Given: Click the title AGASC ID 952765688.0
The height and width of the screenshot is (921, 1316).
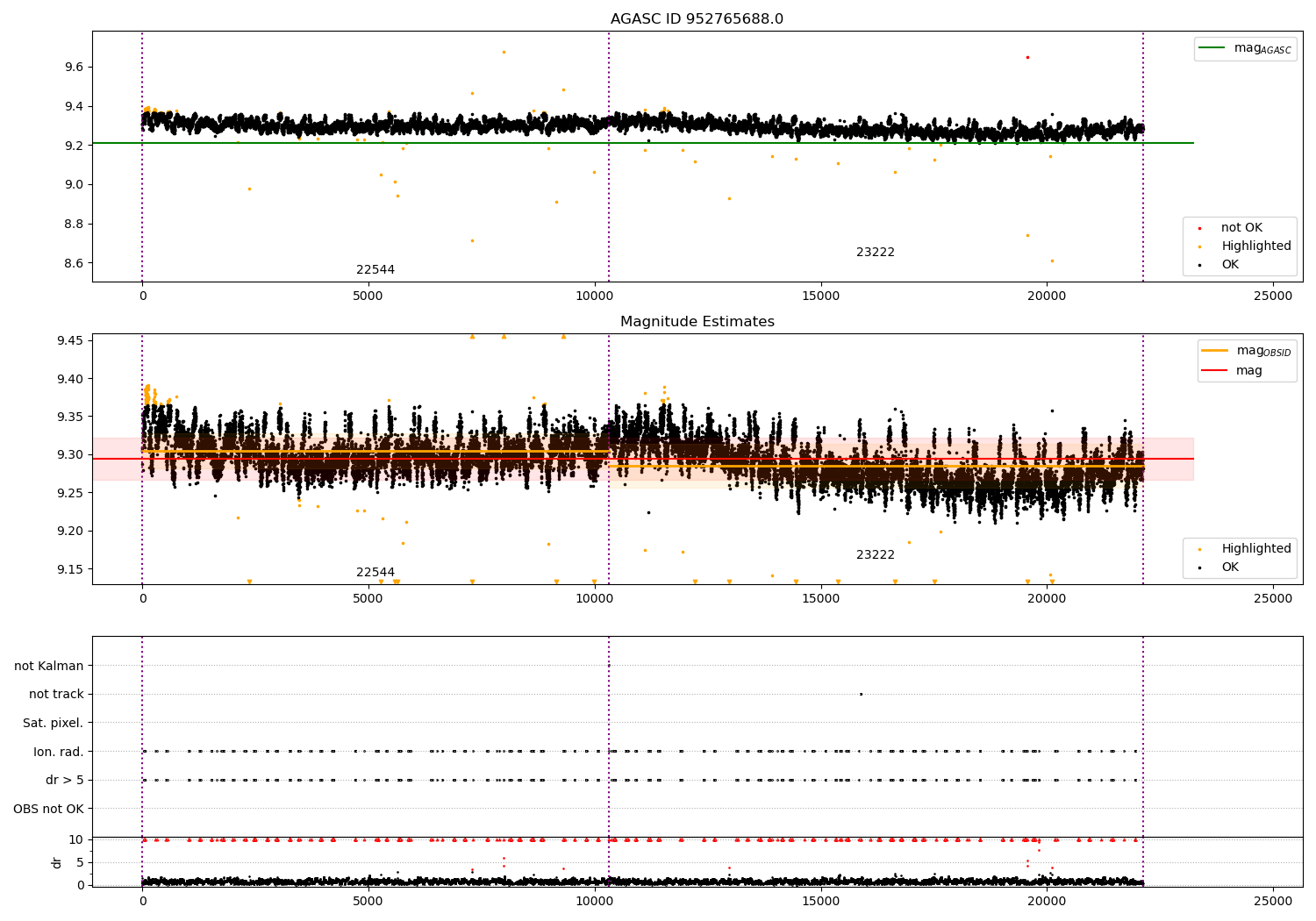Looking at the screenshot, I should tap(697, 19).
